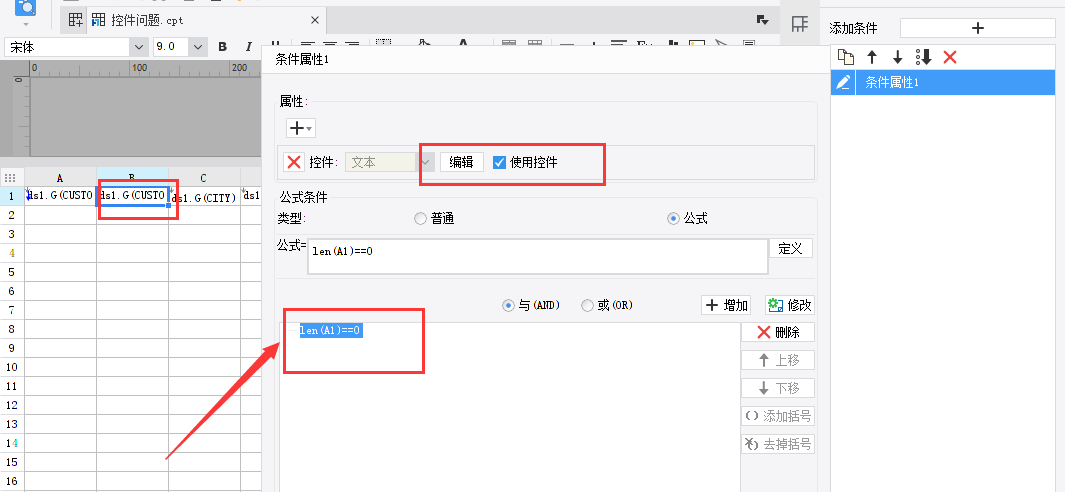Open the add property plus dropdown
The height and width of the screenshot is (492, 1065).
300,128
